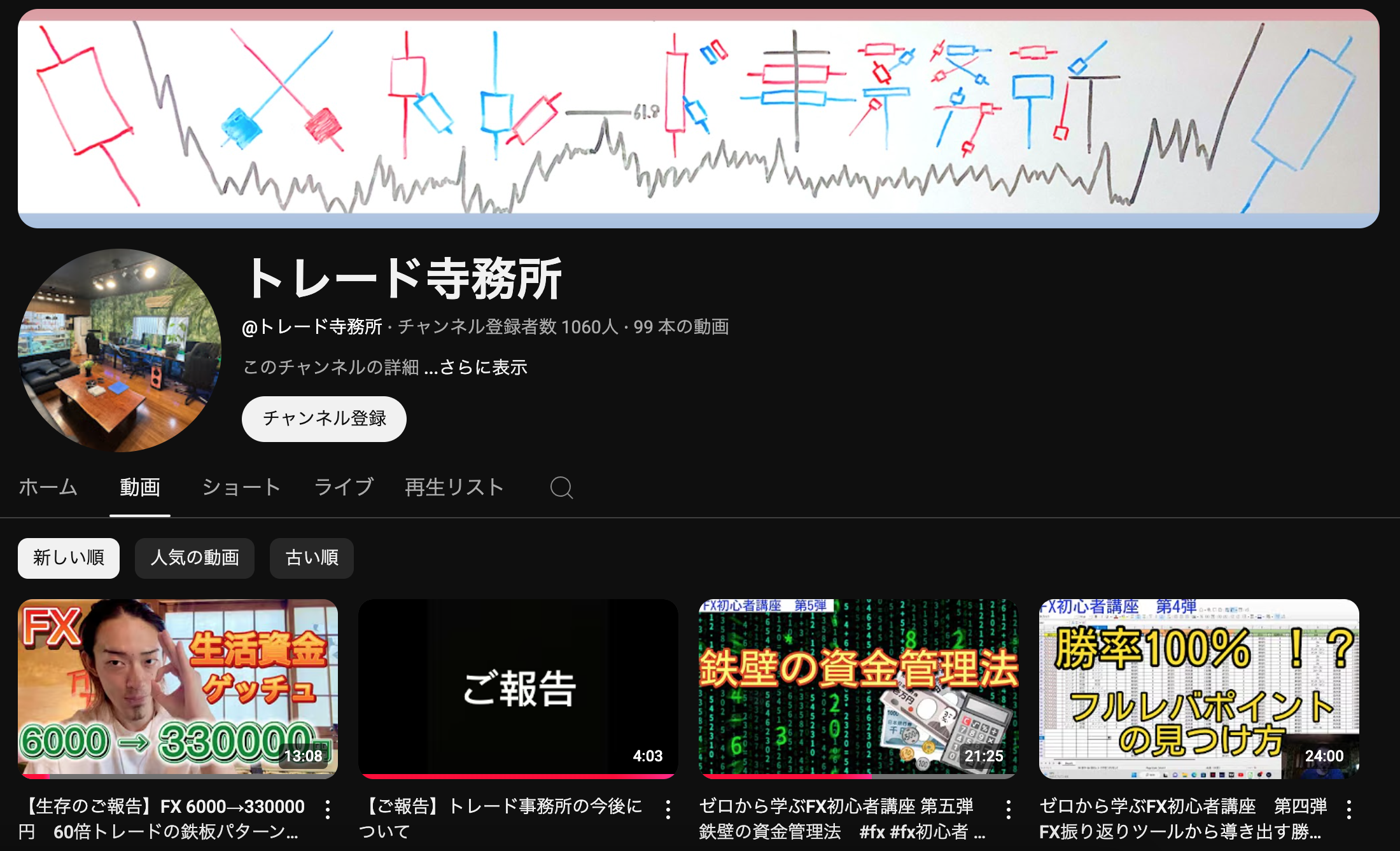Open three-dot menu for 第四弾 video
This screenshot has width=1400, height=851.
click(1349, 810)
